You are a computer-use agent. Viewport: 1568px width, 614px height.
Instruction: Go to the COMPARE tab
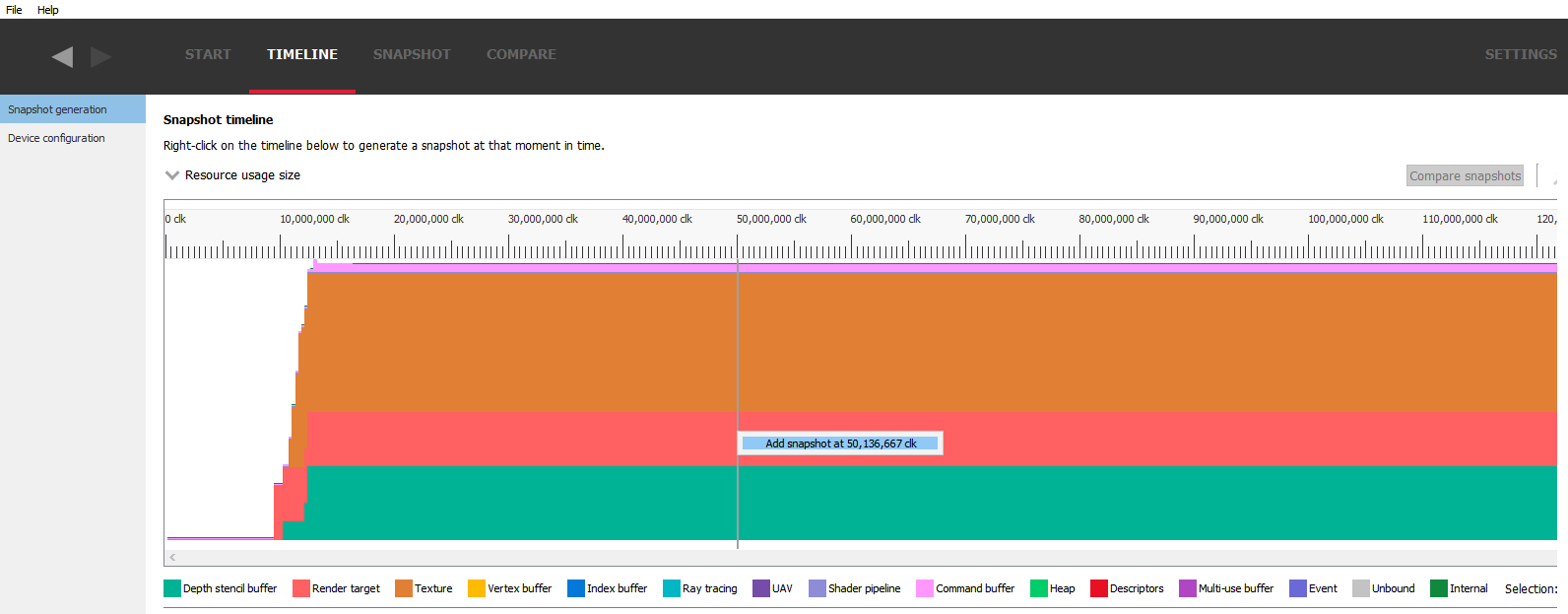[521, 55]
